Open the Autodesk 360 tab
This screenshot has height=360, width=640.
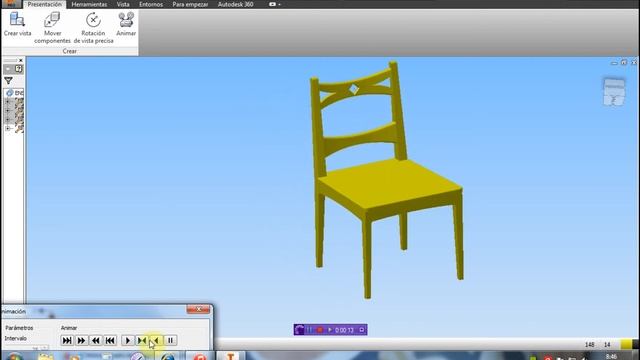click(x=236, y=4)
